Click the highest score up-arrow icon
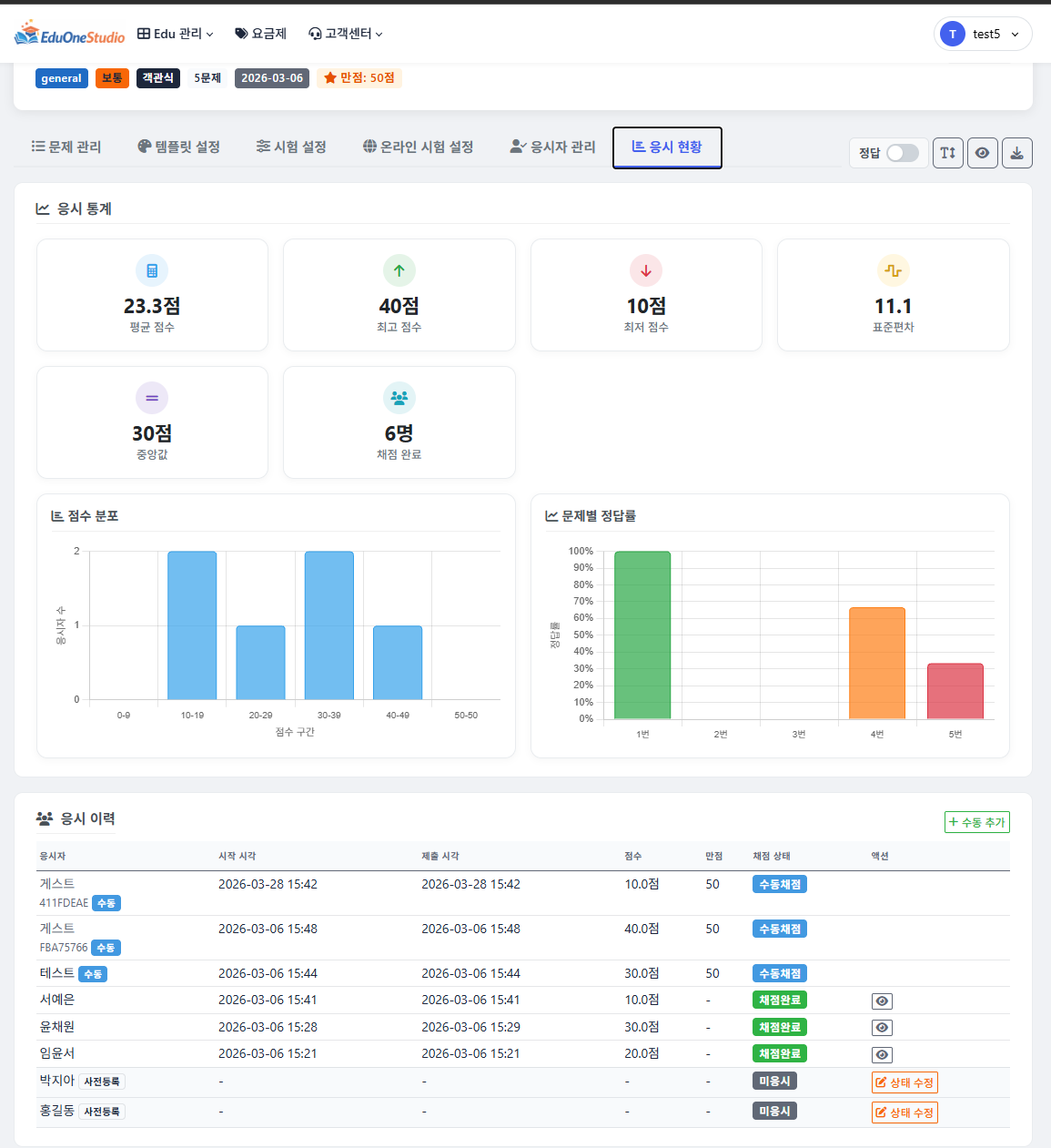 pyautogui.click(x=399, y=270)
